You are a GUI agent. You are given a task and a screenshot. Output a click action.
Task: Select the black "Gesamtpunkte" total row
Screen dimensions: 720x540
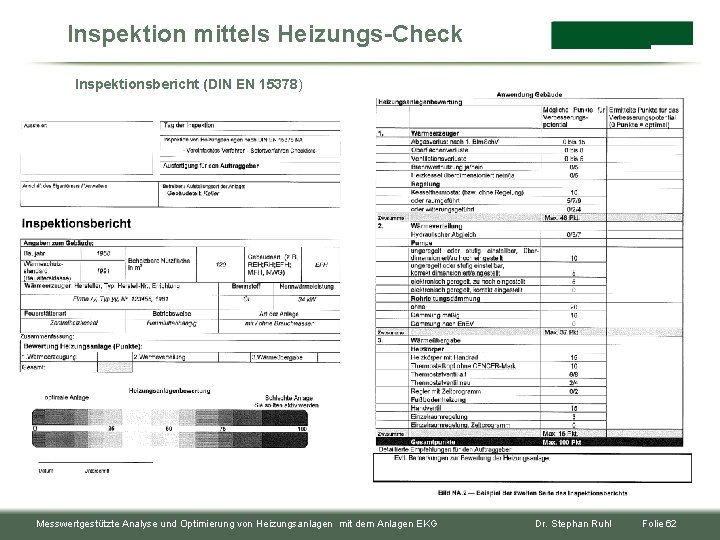click(529, 442)
